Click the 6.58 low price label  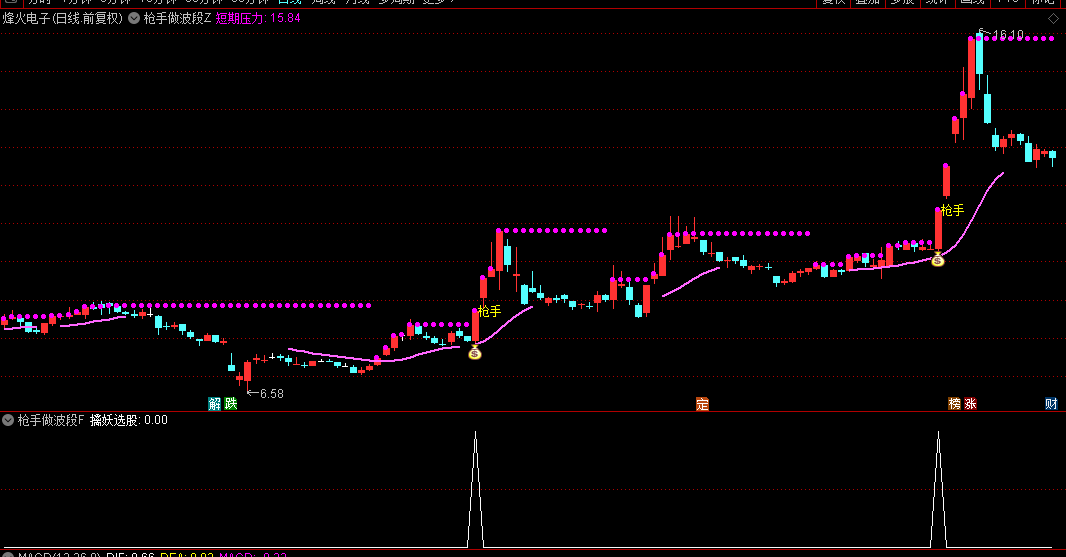pos(271,394)
